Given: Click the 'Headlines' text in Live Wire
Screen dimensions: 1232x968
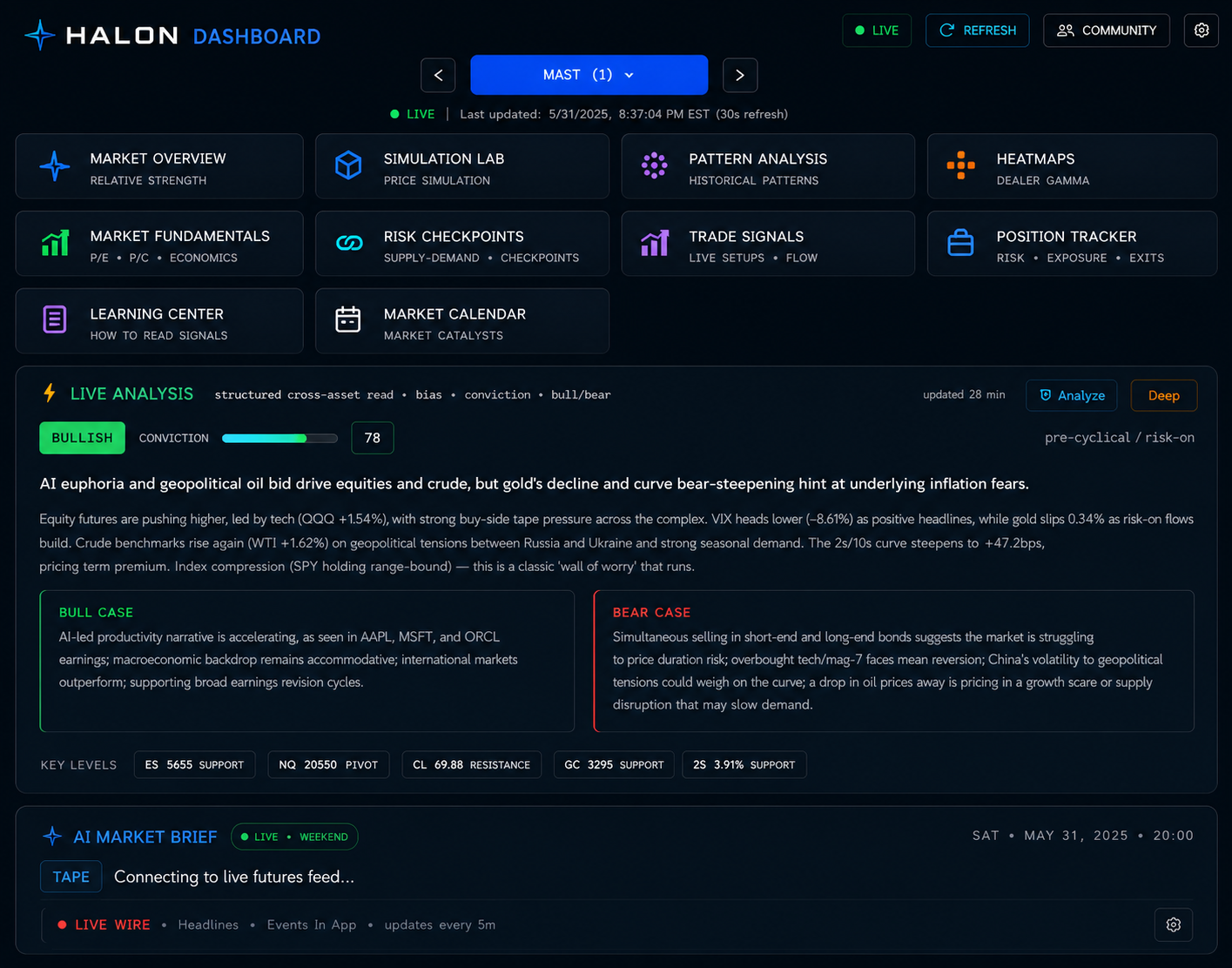Looking at the screenshot, I should 208,924.
